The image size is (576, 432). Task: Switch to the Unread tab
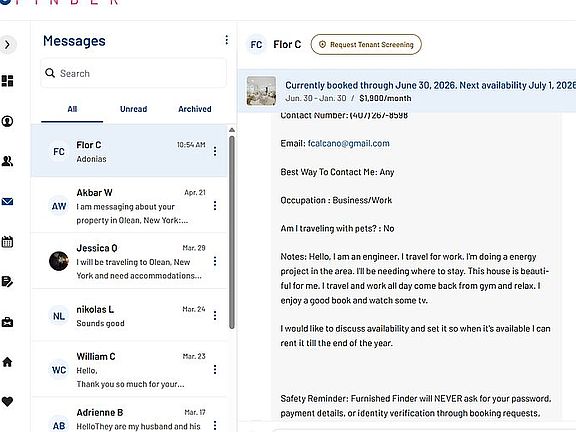pos(133,109)
